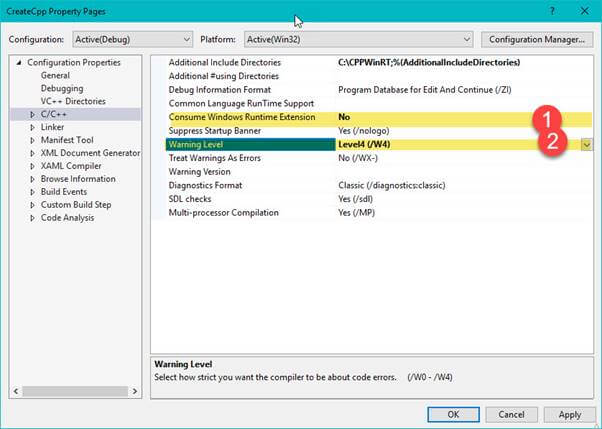602x429 pixels.
Task: Select the C/C++ tree item label
Action: pyautogui.click(x=54, y=114)
